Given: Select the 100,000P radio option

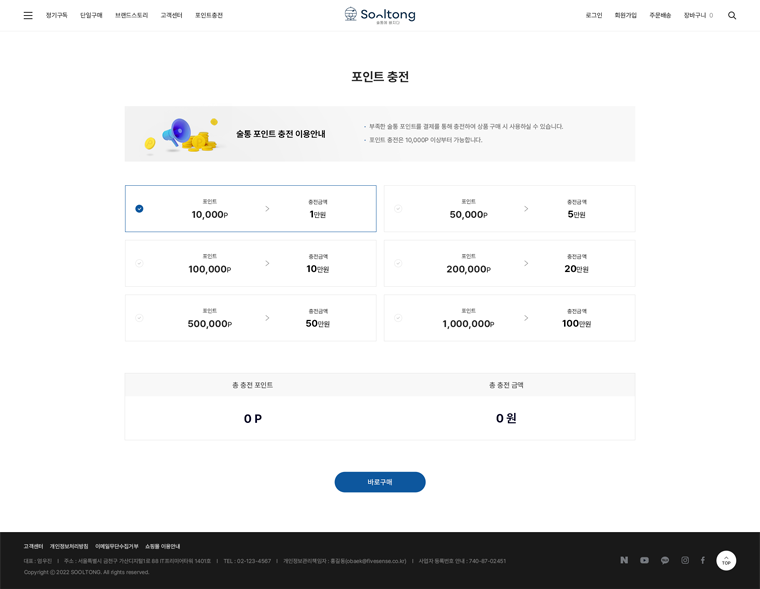Looking at the screenshot, I should (x=139, y=263).
